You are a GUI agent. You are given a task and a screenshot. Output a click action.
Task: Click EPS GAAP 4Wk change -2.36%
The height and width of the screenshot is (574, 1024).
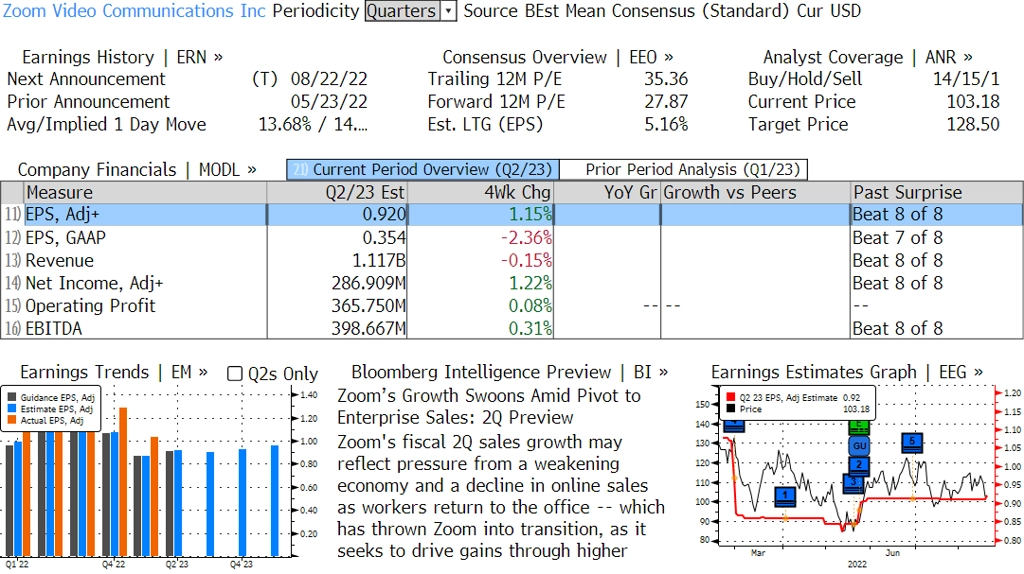coord(526,238)
